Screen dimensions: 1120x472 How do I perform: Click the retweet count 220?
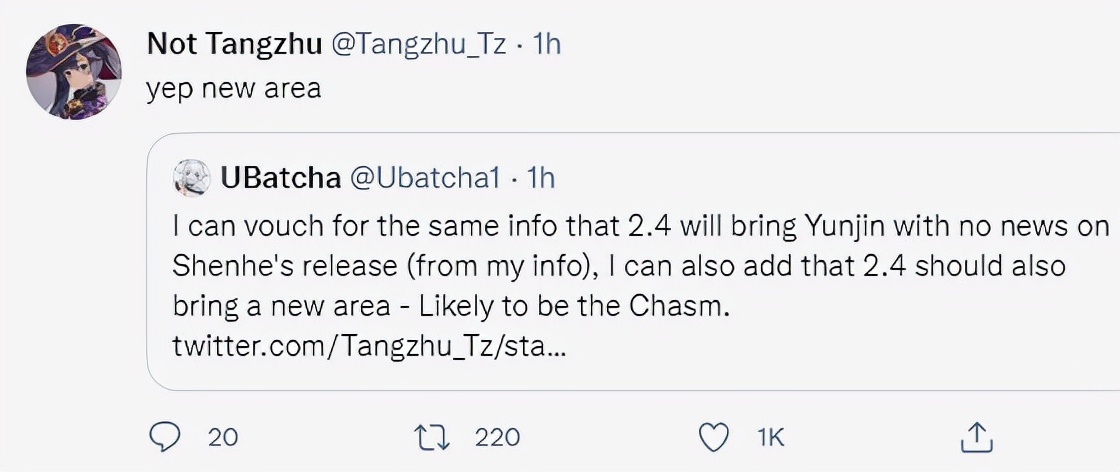point(497,437)
